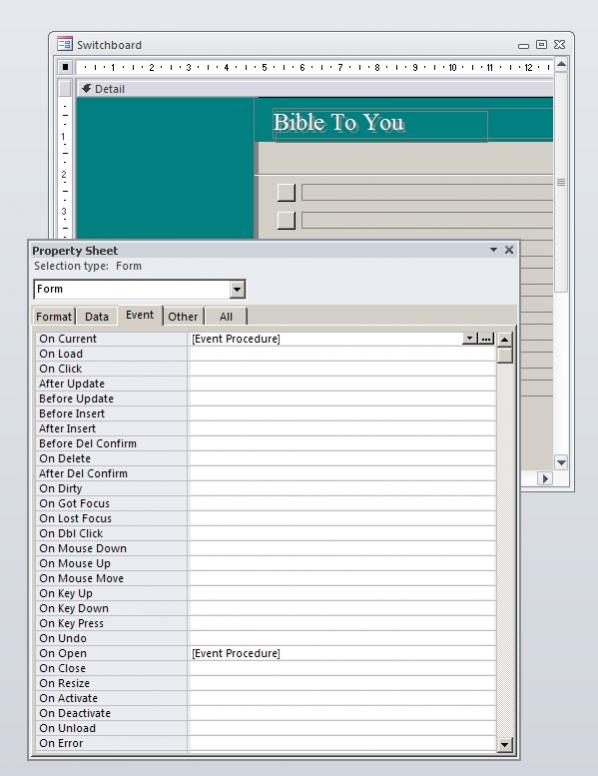The width and height of the screenshot is (598, 776).
Task: Click the property list scroll down arrow
Action: 504,744
